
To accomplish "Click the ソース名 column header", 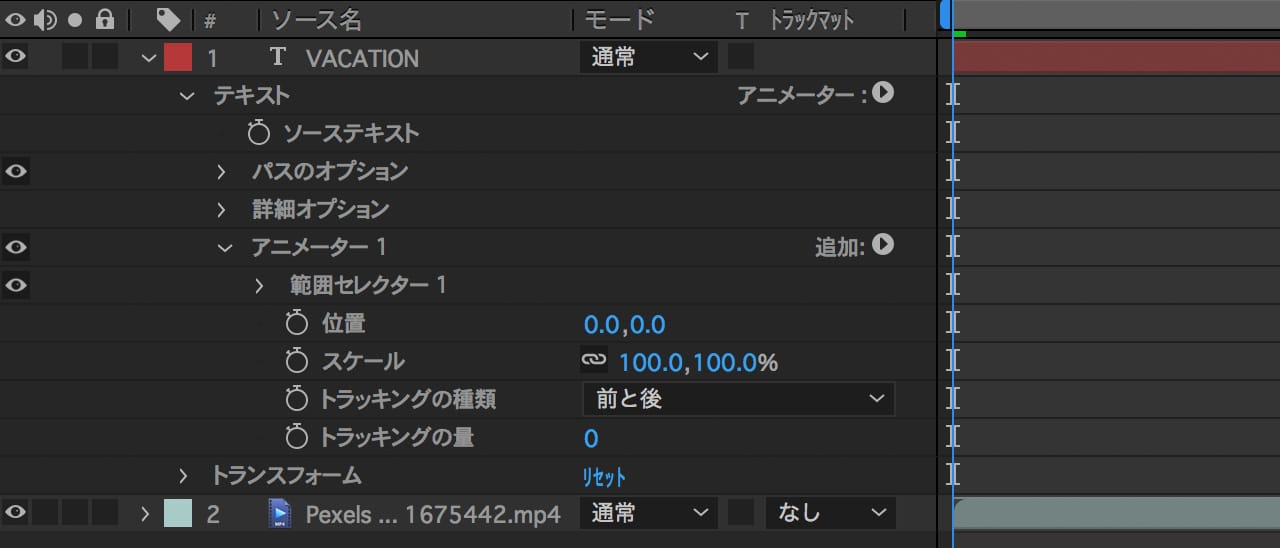I will point(318,19).
